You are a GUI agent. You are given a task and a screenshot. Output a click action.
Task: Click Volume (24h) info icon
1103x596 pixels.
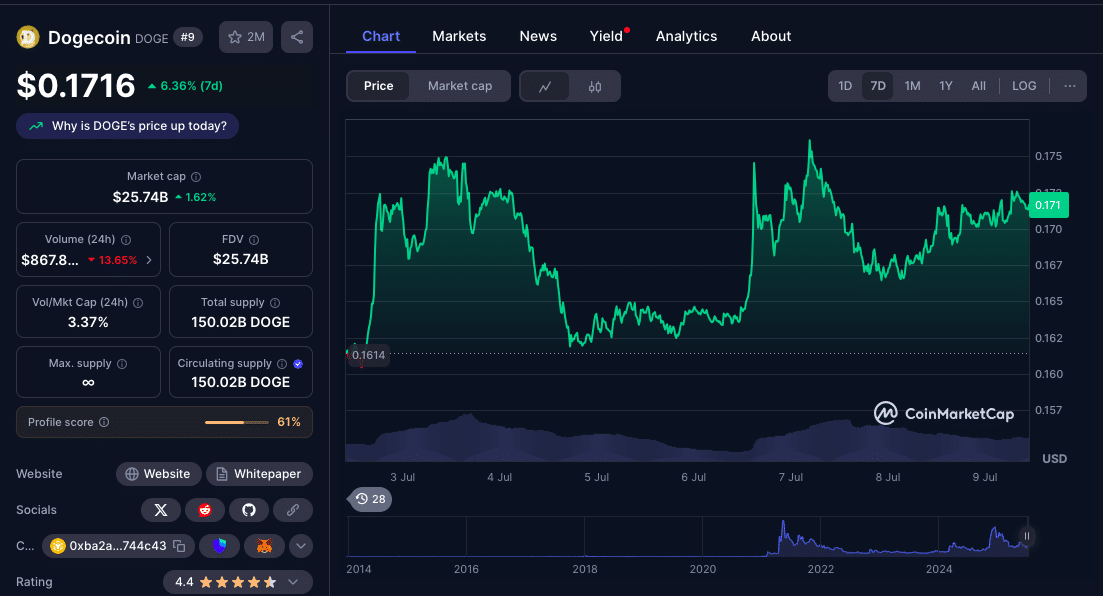pyautogui.click(x=126, y=240)
